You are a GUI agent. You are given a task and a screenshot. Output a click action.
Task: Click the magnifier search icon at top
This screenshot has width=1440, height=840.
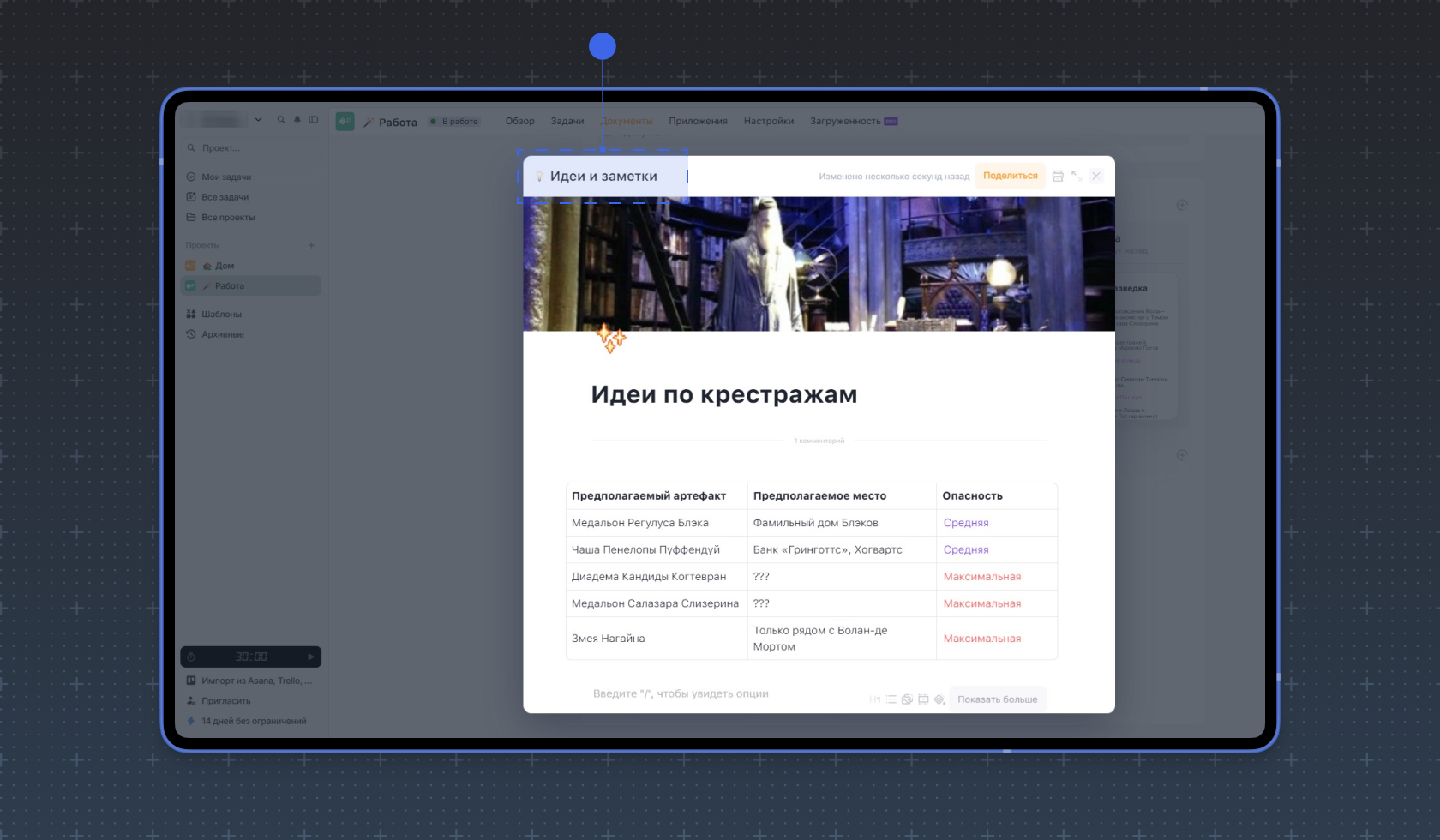[280, 120]
